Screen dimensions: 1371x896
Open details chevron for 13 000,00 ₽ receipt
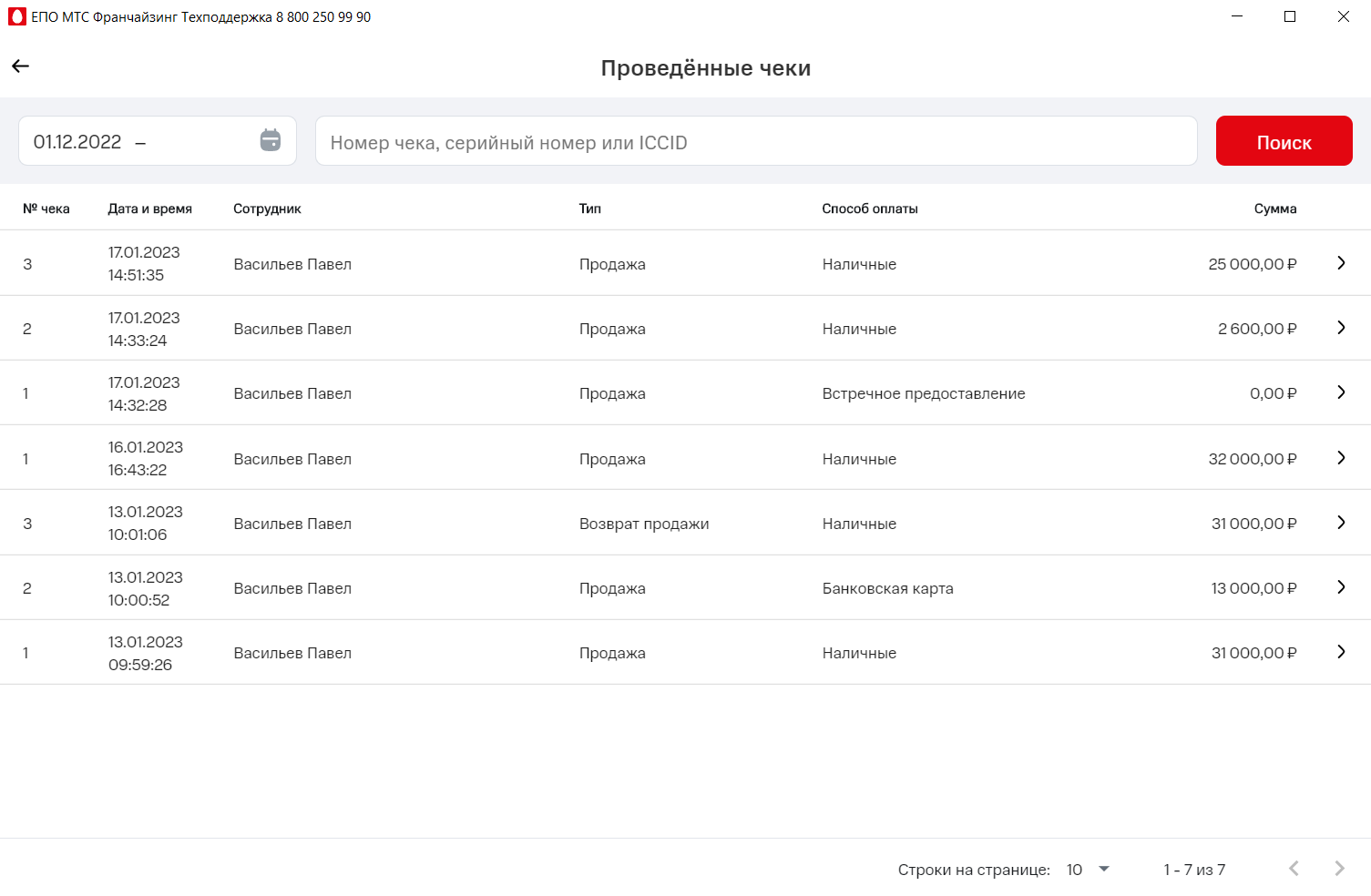[x=1341, y=587]
